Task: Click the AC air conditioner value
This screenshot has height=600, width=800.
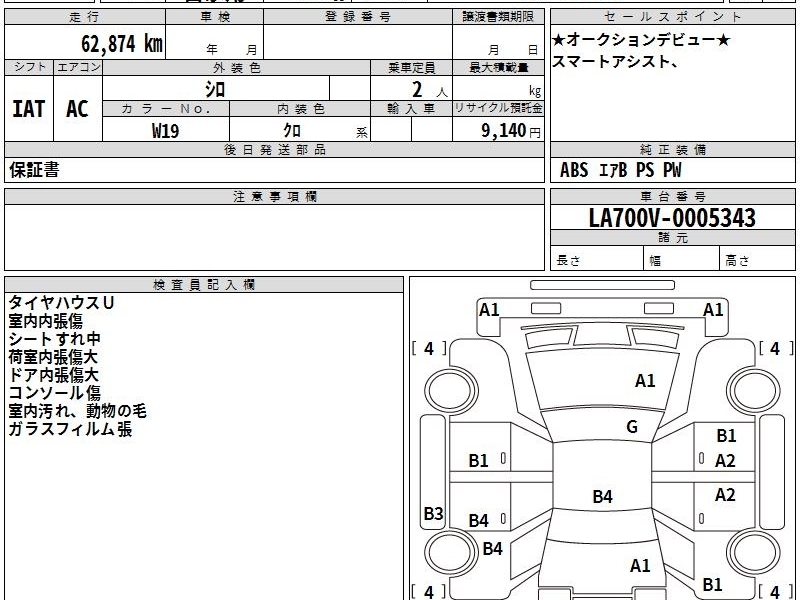Action: 78,109
